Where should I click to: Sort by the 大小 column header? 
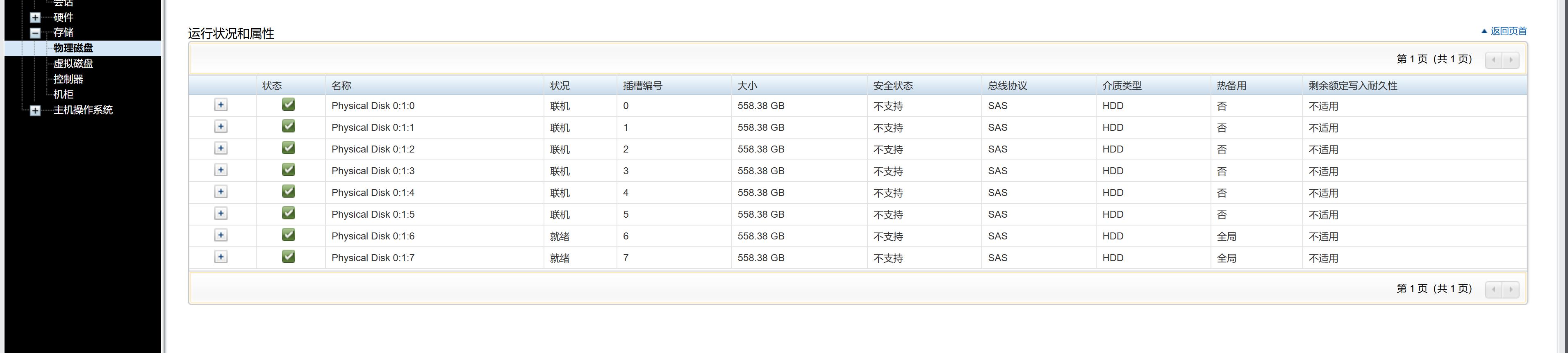pos(747,86)
